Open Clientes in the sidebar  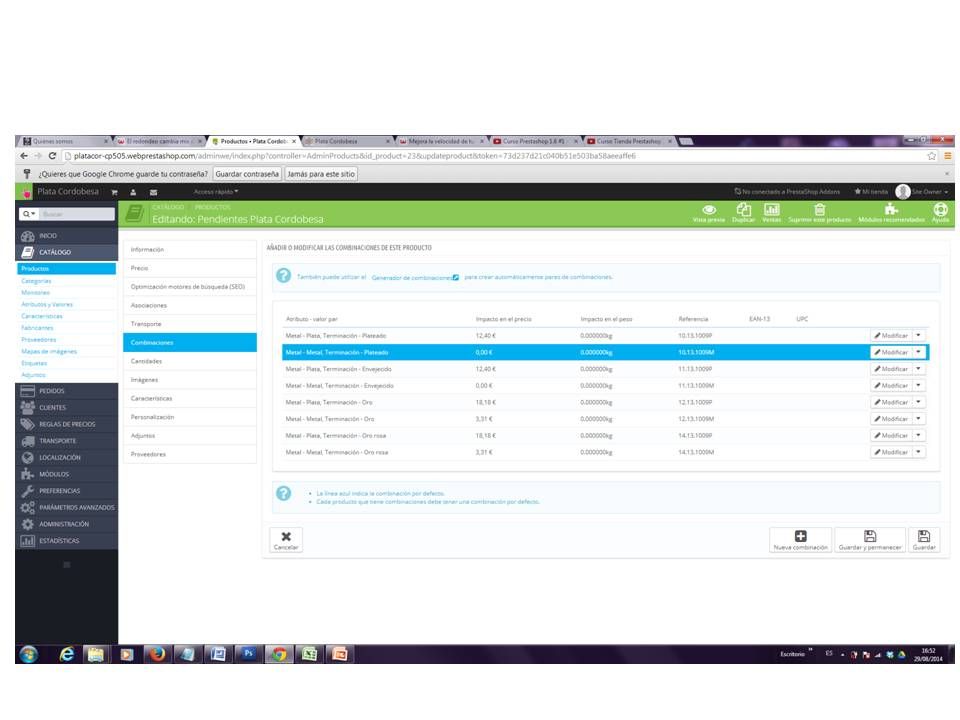(x=66, y=407)
